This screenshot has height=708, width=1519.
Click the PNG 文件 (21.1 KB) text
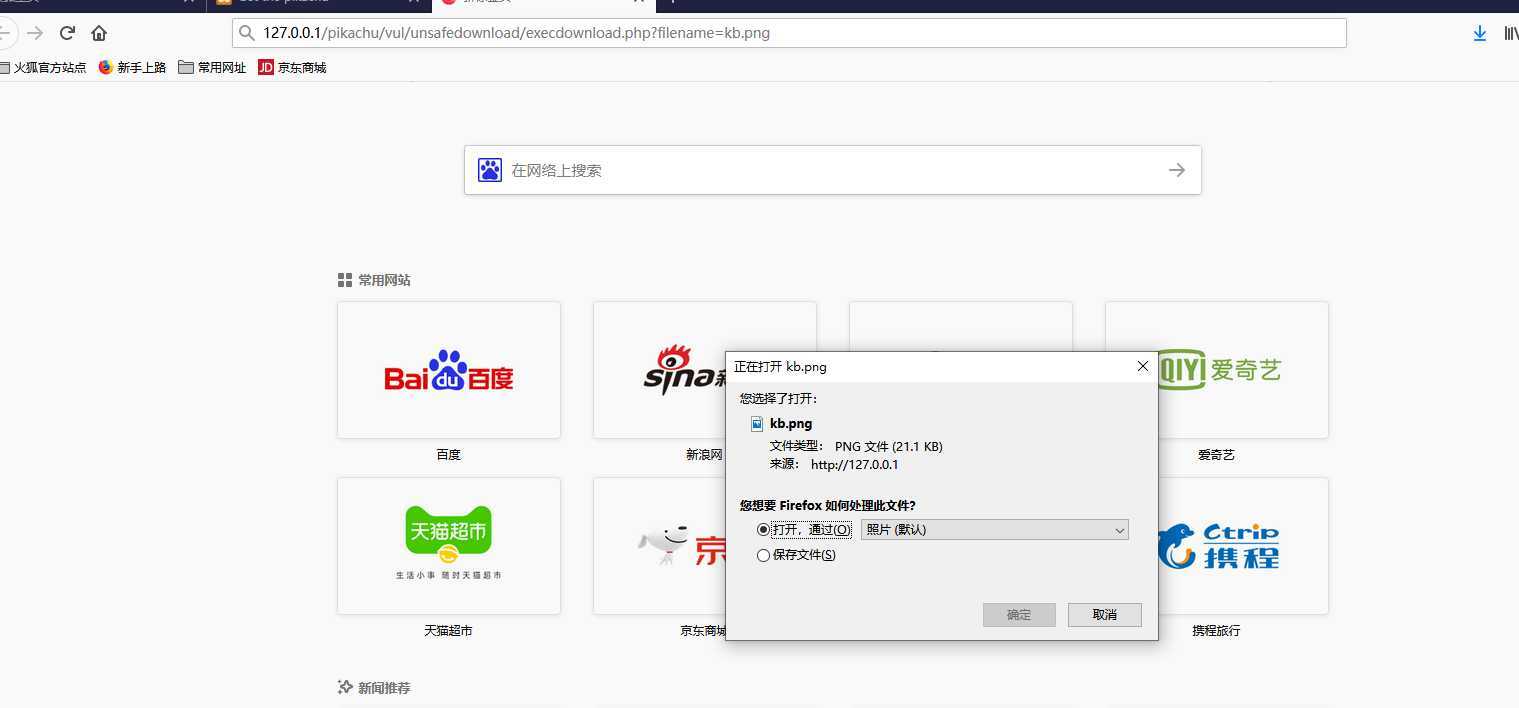point(889,446)
